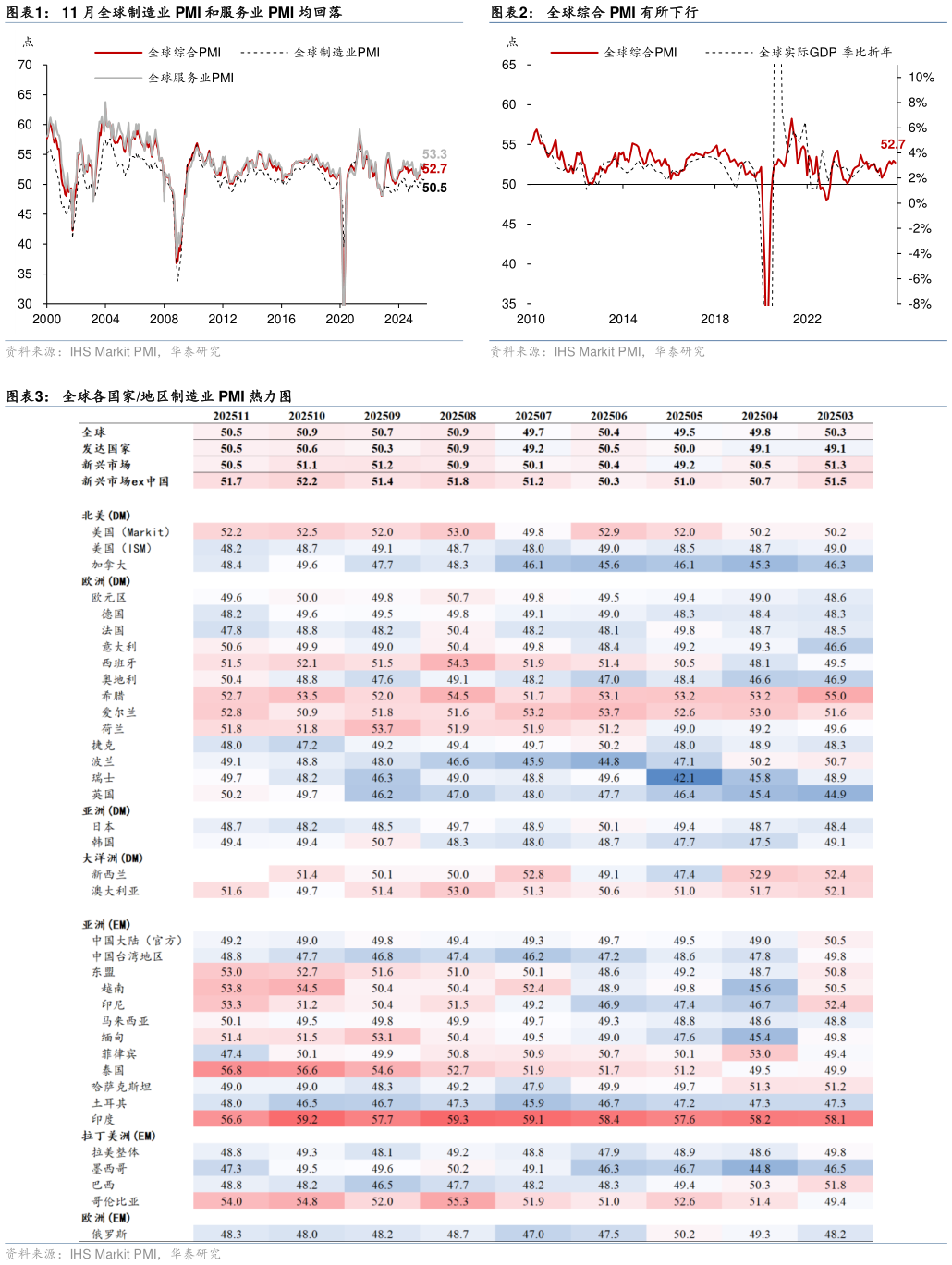Viewport: 952px width, 1265px height.
Task: Click the '新兴市场ex中国' row label
Action: point(126,481)
